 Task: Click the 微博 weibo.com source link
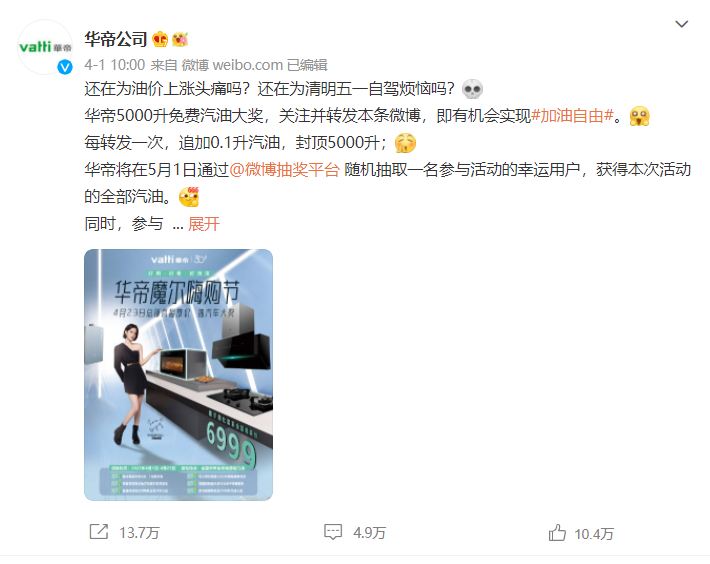coord(232,65)
